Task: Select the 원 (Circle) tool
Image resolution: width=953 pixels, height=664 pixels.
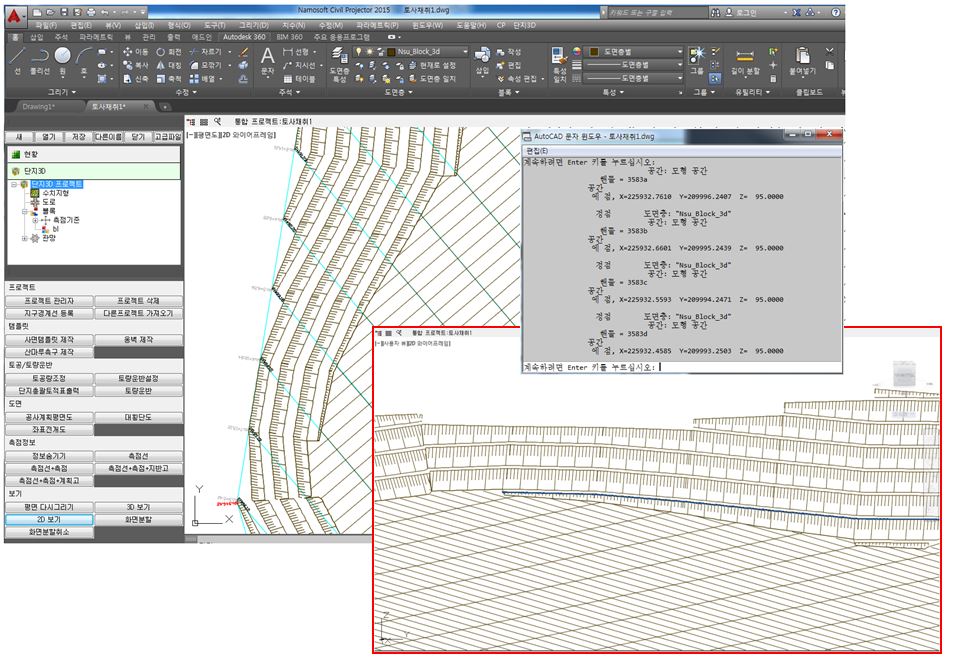Action: click(62, 61)
